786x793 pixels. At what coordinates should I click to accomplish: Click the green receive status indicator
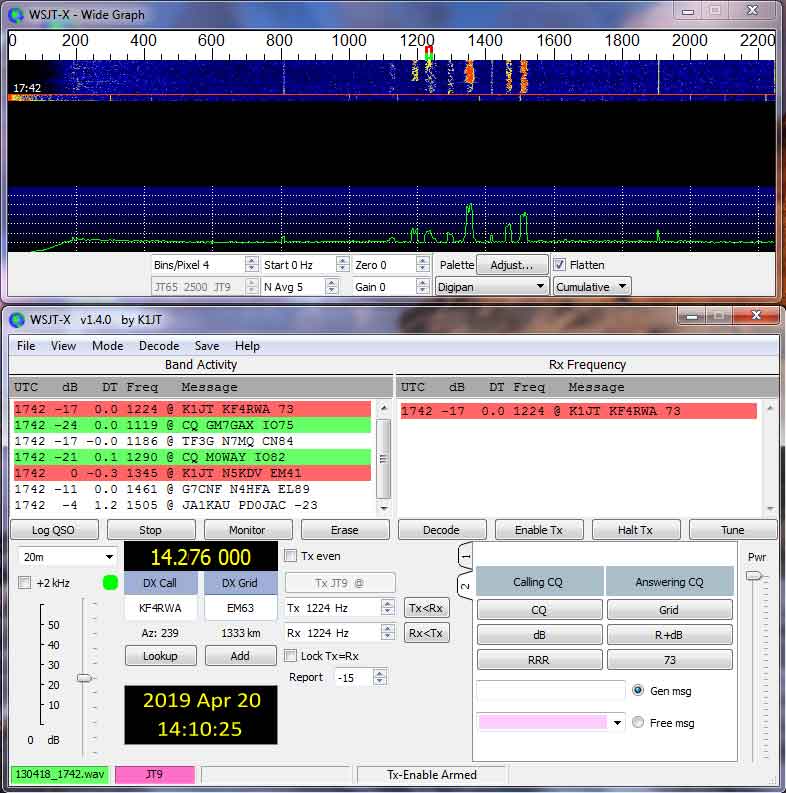pyautogui.click(x=110, y=583)
